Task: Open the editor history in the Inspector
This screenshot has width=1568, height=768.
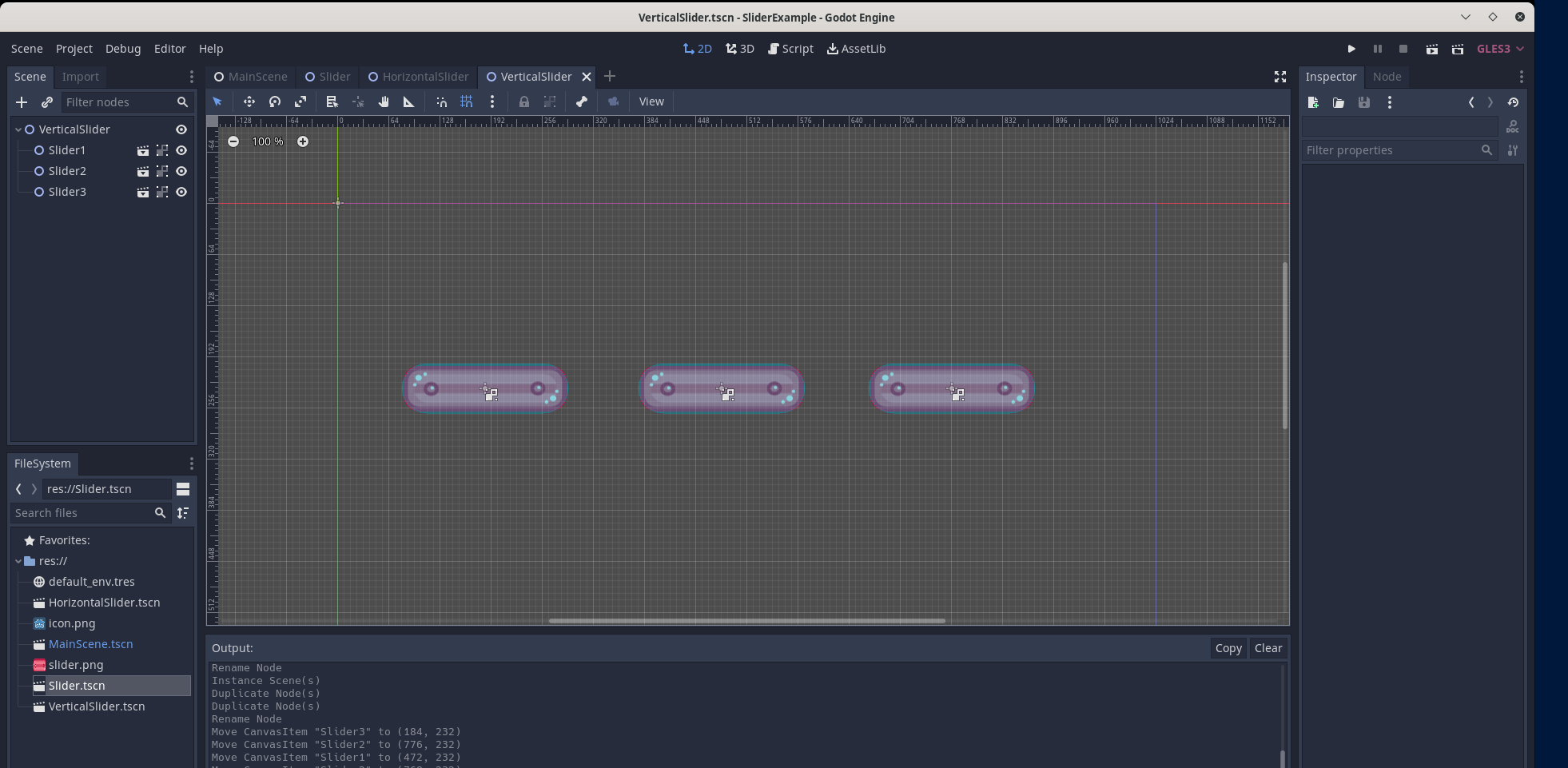Action: click(x=1513, y=102)
